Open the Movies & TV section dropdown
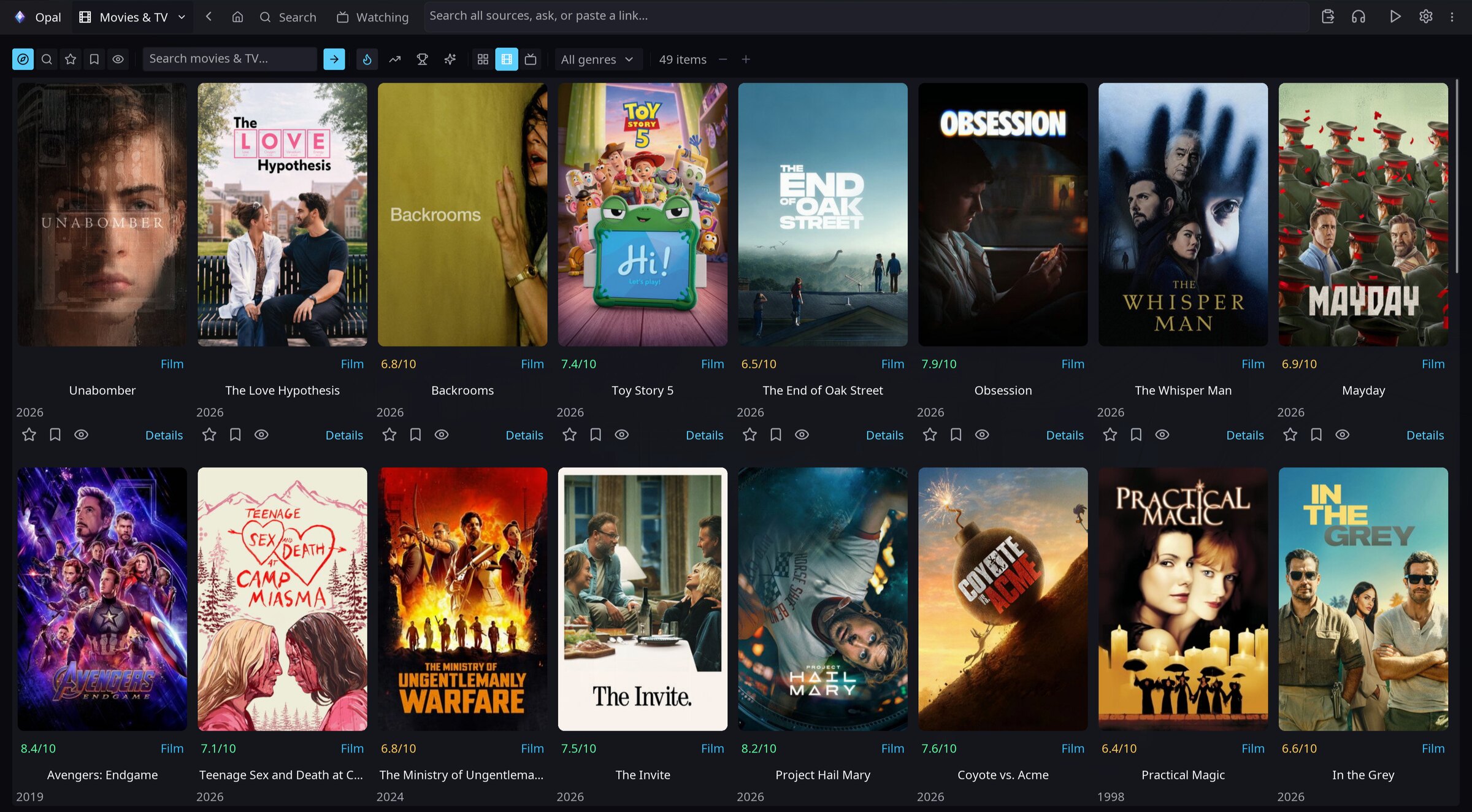The height and width of the screenshot is (812, 1472). (x=132, y=17)
